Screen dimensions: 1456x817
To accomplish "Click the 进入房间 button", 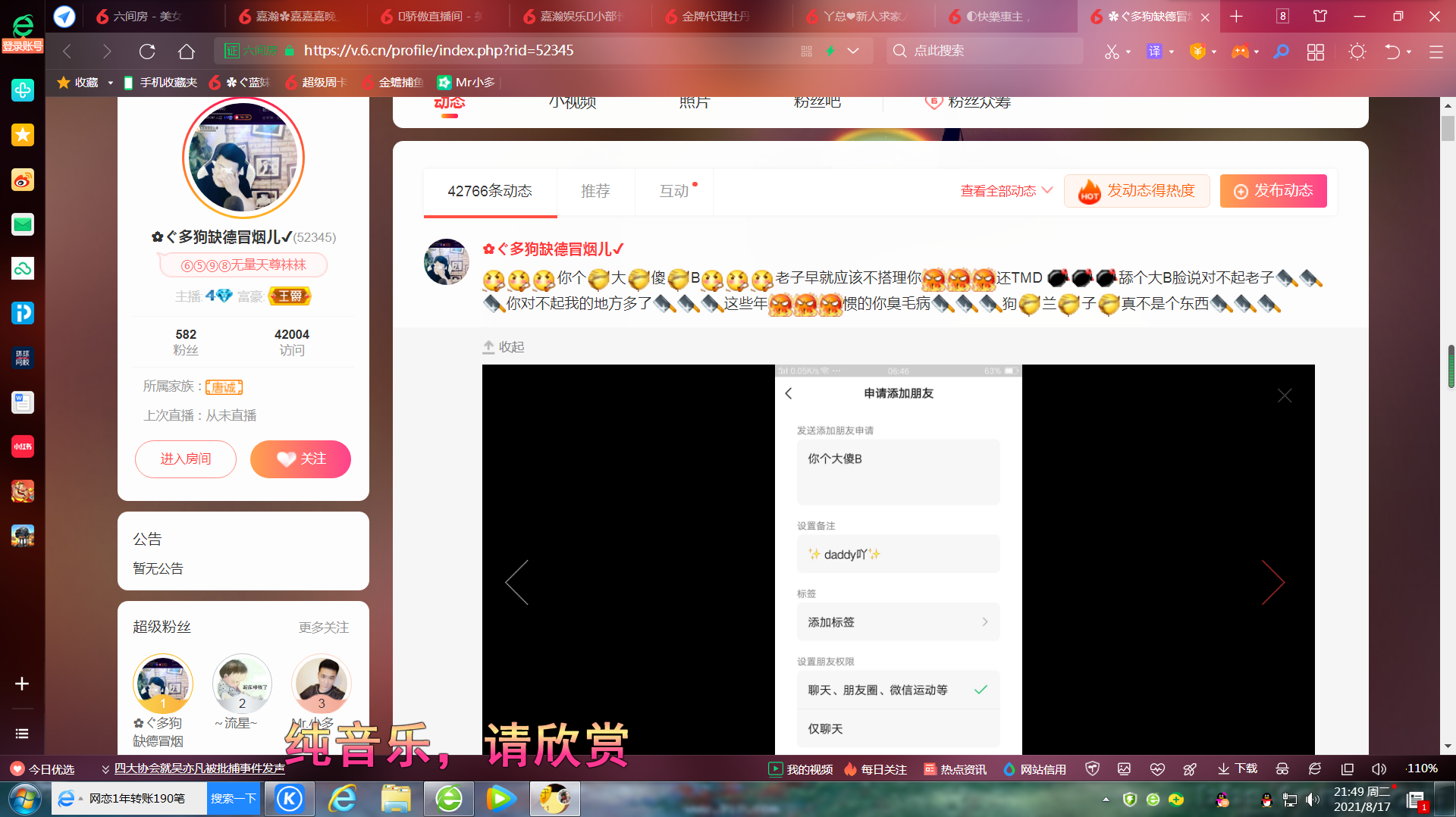I will [186, 459].
